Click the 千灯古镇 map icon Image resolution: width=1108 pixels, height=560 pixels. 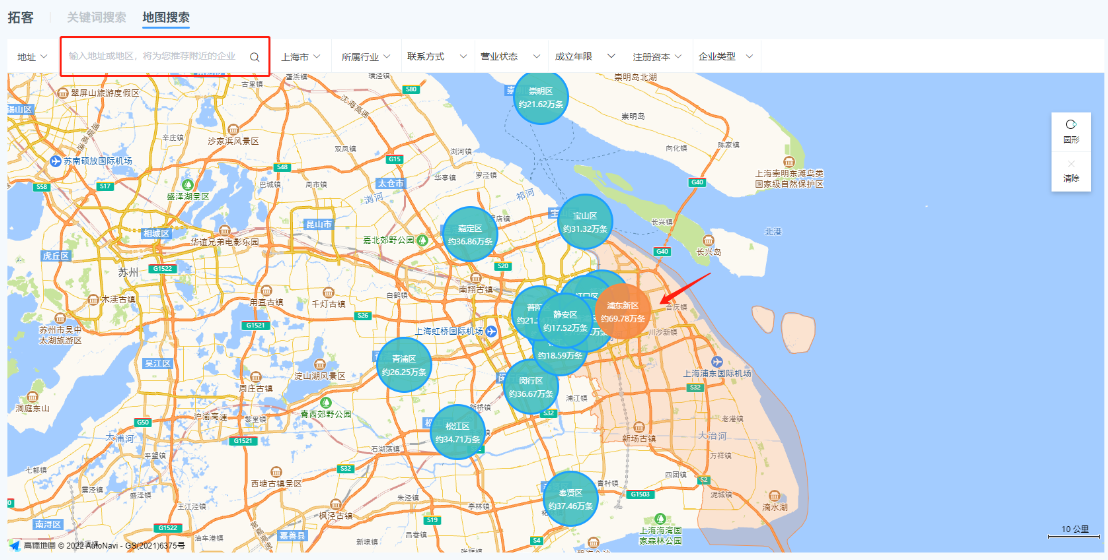coord(327,292)
